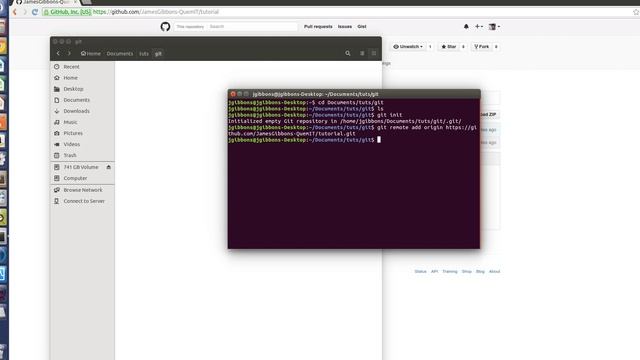640x360 pixels.
Task: Switch file manager to list view
Action: 362,53
